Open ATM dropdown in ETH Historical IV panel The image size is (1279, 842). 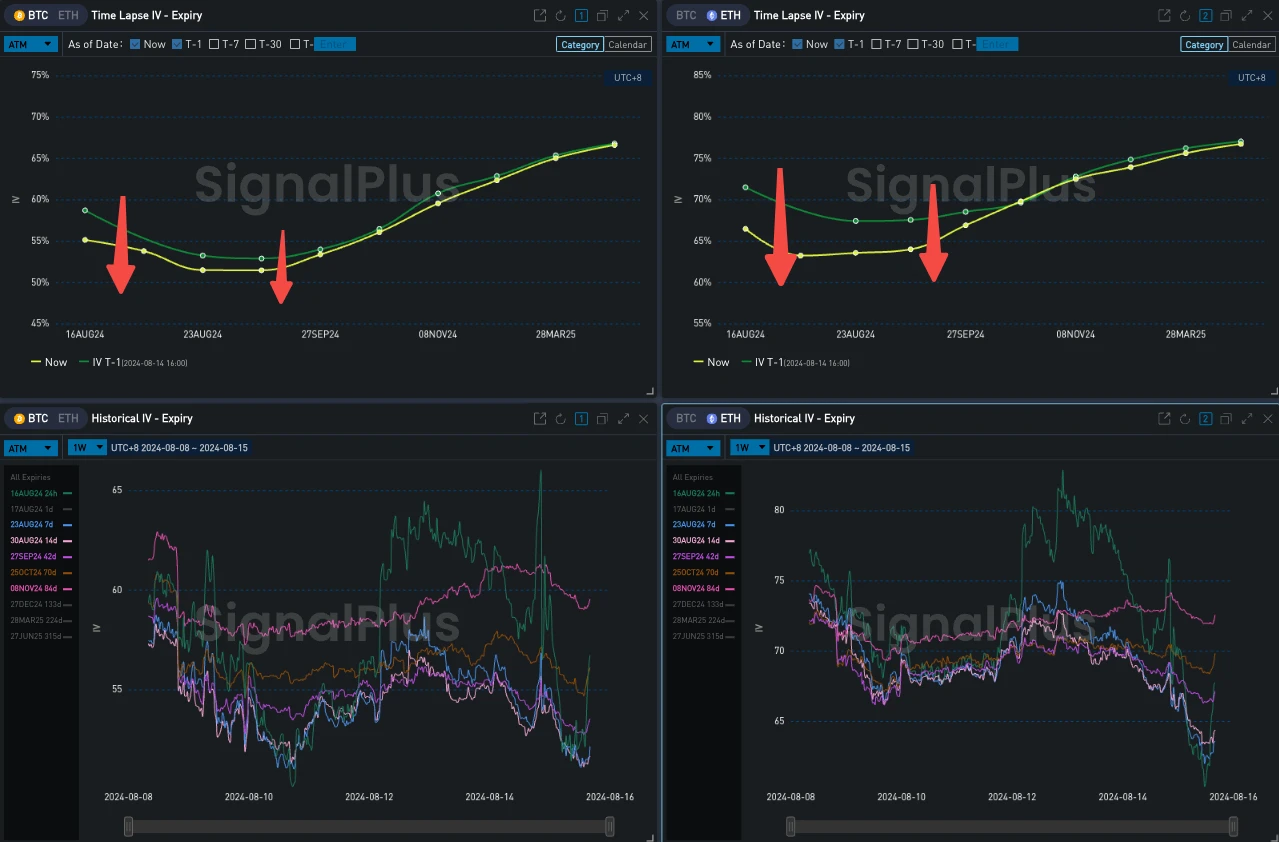click(693, 448)
